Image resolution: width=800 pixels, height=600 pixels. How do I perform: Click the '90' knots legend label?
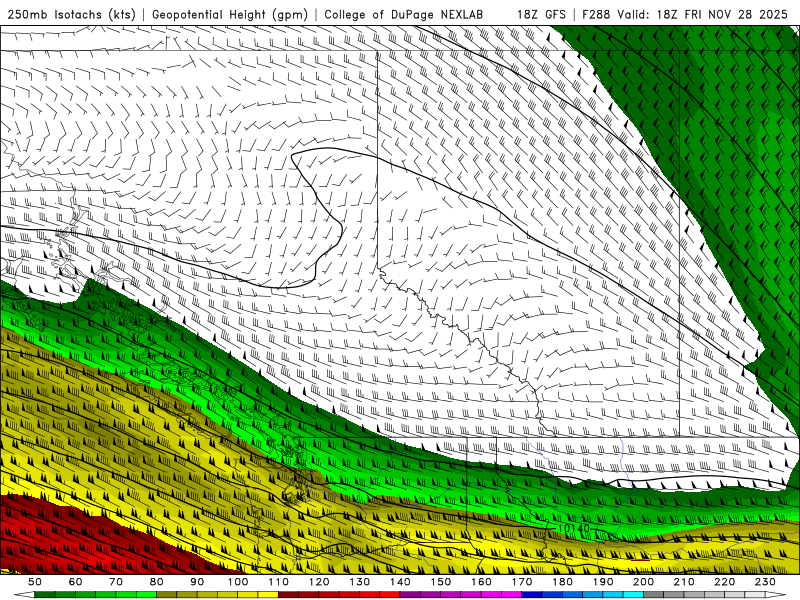point(197,582)
